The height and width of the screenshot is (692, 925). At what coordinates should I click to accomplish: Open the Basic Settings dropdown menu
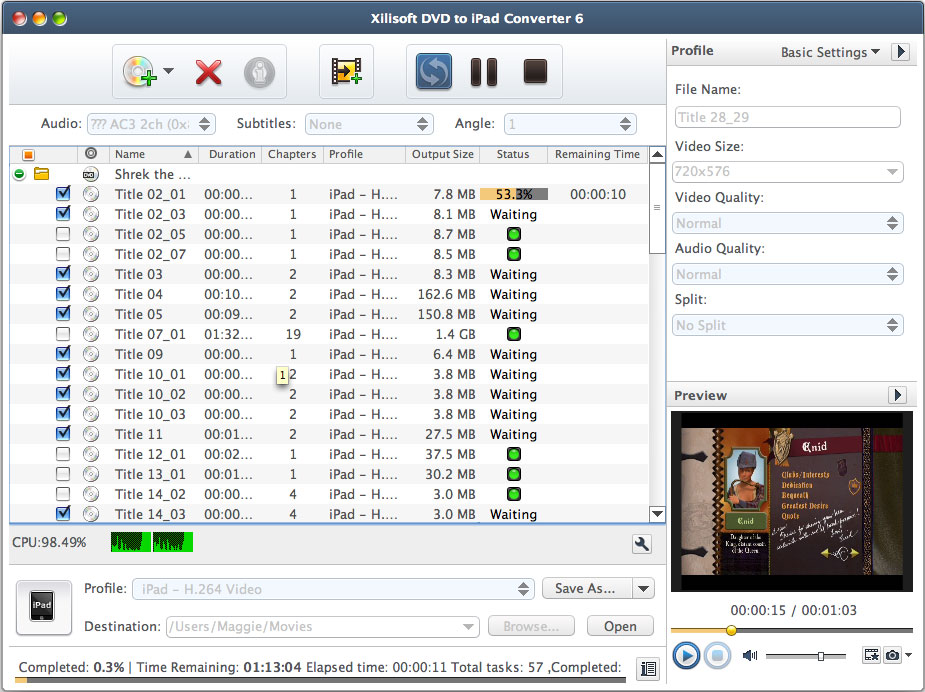point(830,52)
